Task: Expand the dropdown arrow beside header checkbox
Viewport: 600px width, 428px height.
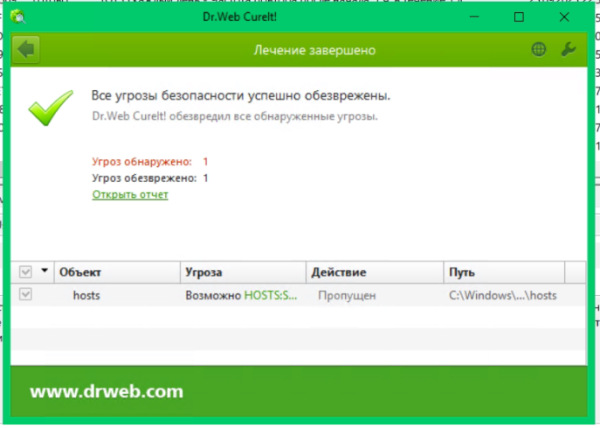Action: tap(44, 271)
